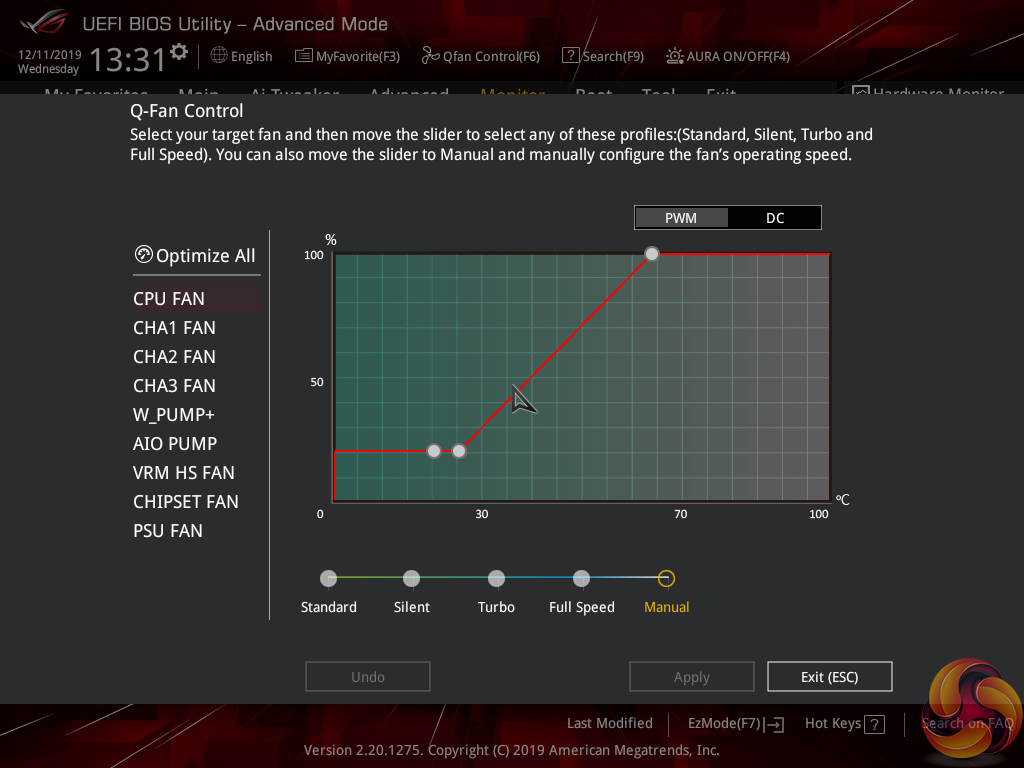Select CHIPSET FAN in fan list
The width and height of the screenshot is (1024, 768).
click(186, 502)
